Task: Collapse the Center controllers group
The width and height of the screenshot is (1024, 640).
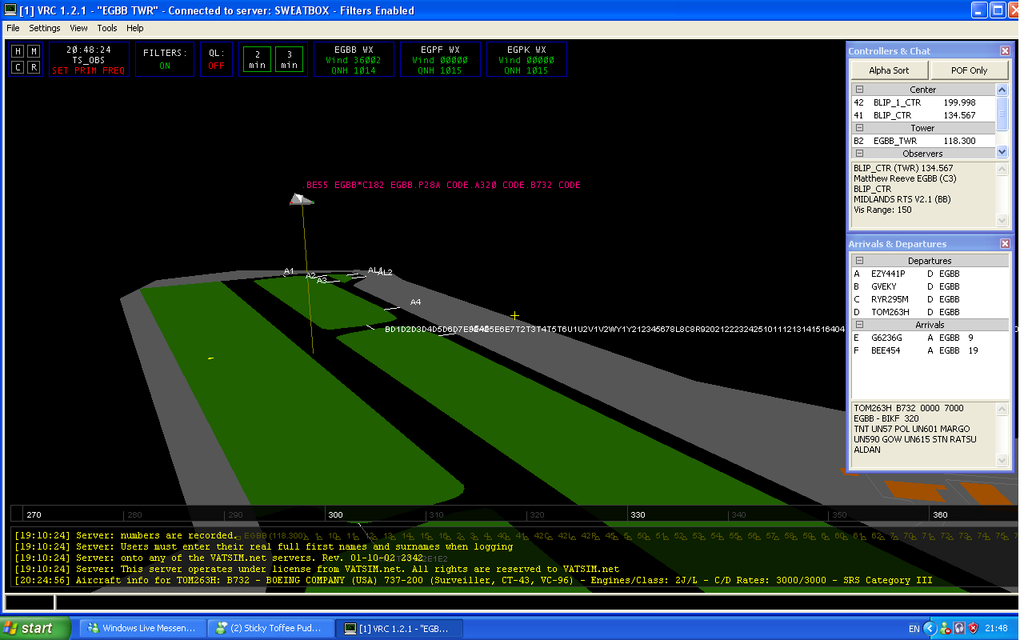Action: [x=859, y=90]
